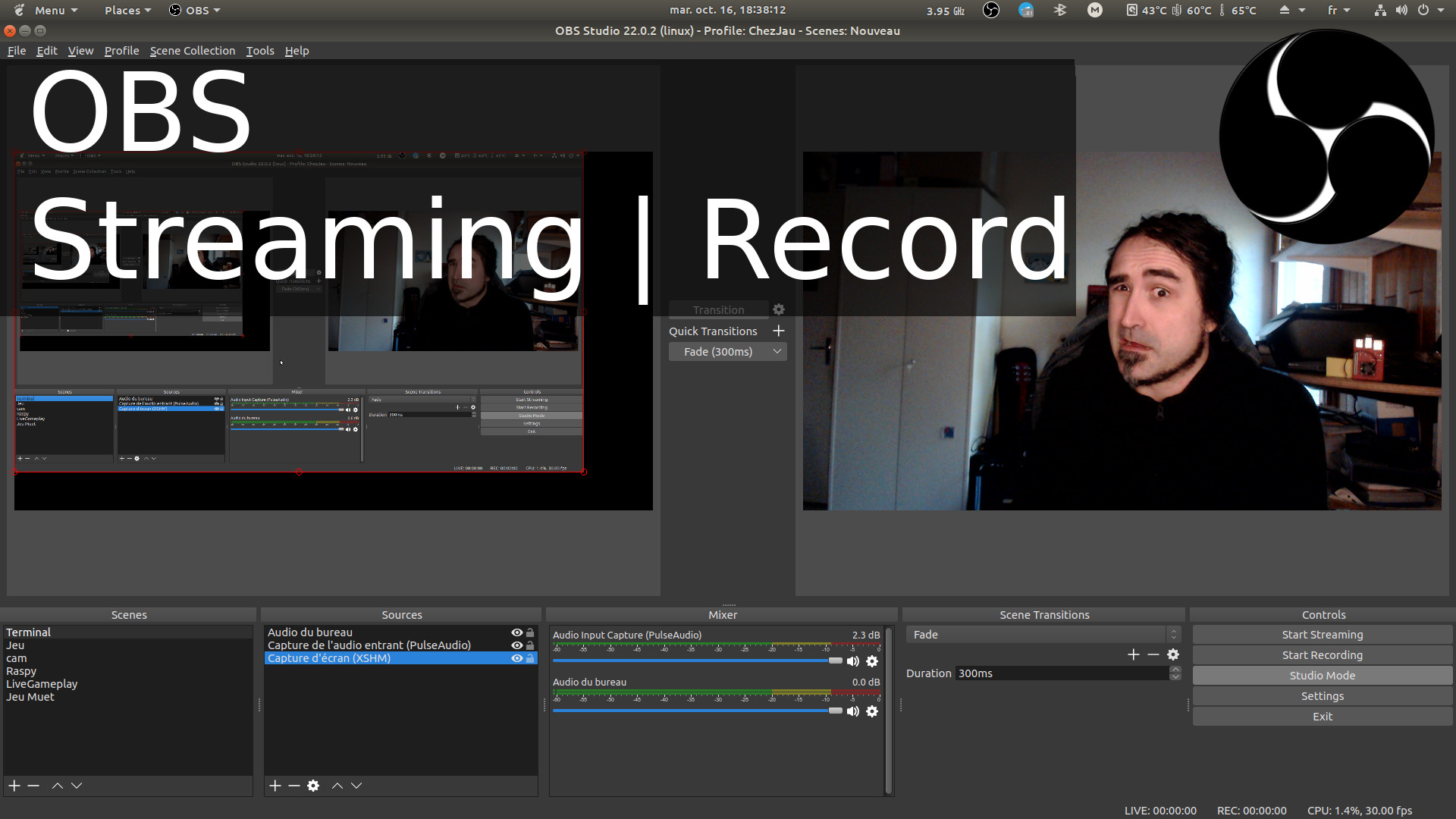Open Audio Input Capture mixer settings gear

pyautogui.click(x=872, y=661)
